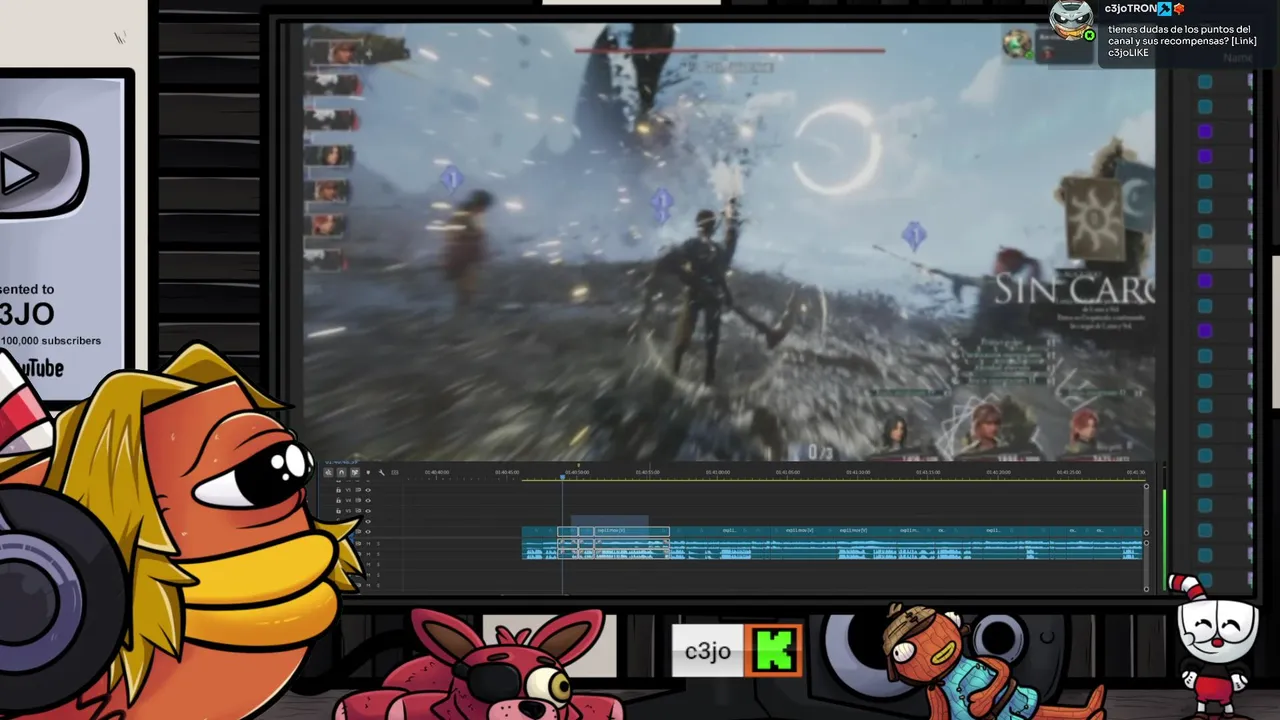Solo audio track A5

[x=378, y=585]
